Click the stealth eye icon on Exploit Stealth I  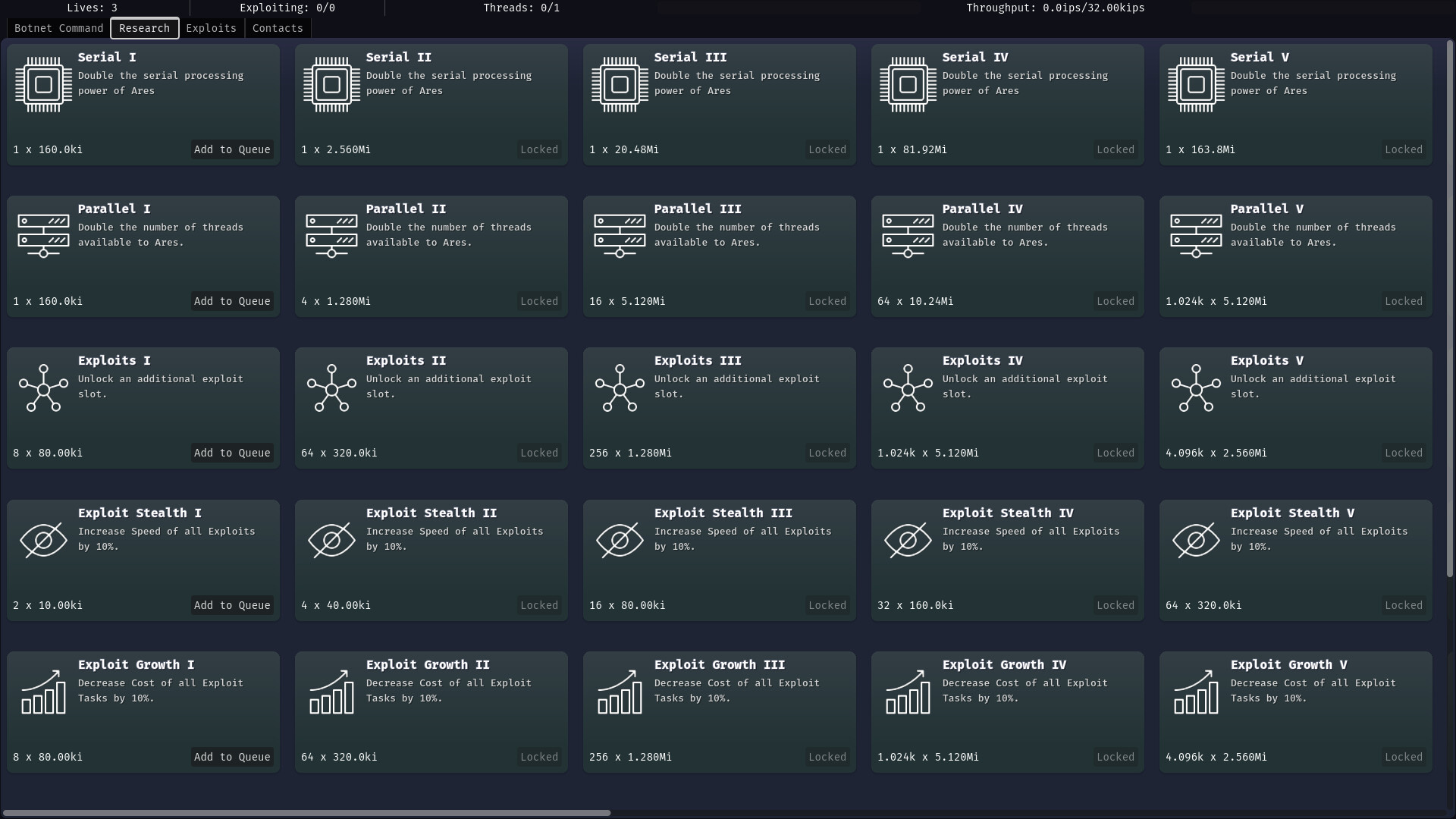click(x=43, y=540)
